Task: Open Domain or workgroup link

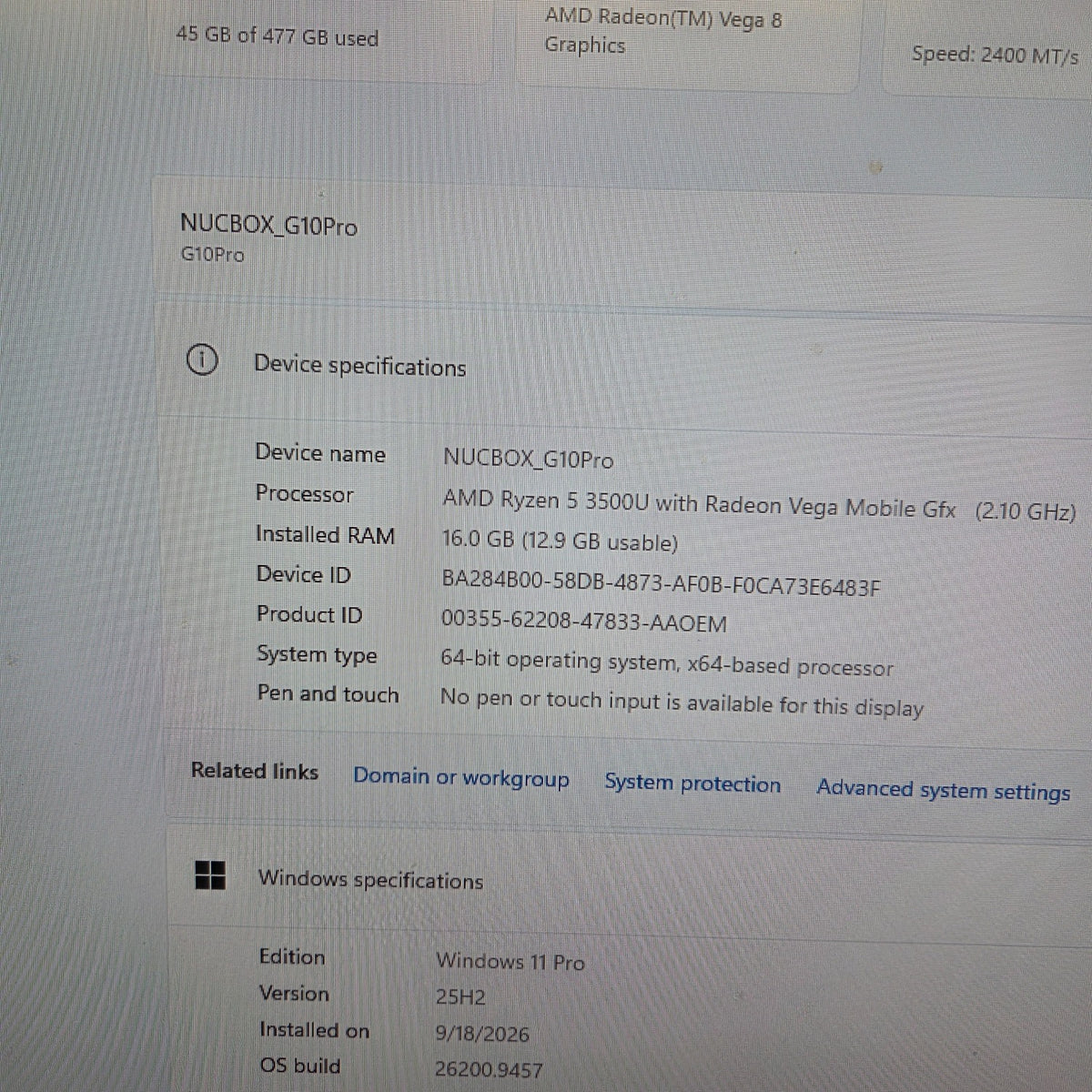Action: click(461, 778)
